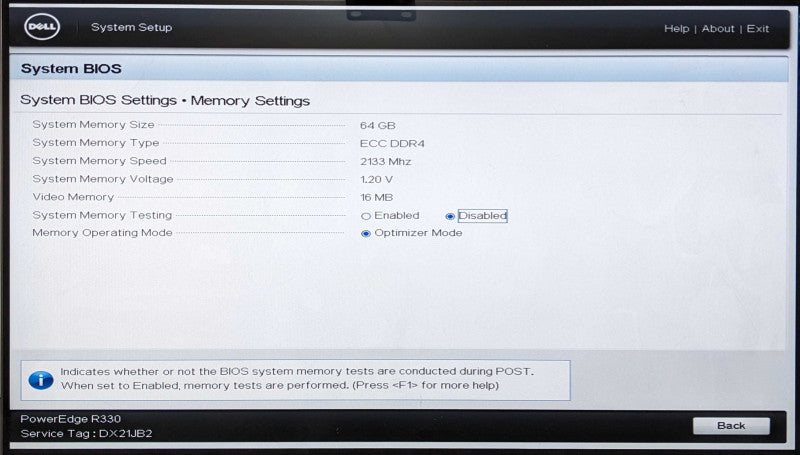The height and width of the screenshot is (455, 800).
Task: Click the System Memory Testing label
Action: [102, 215]
